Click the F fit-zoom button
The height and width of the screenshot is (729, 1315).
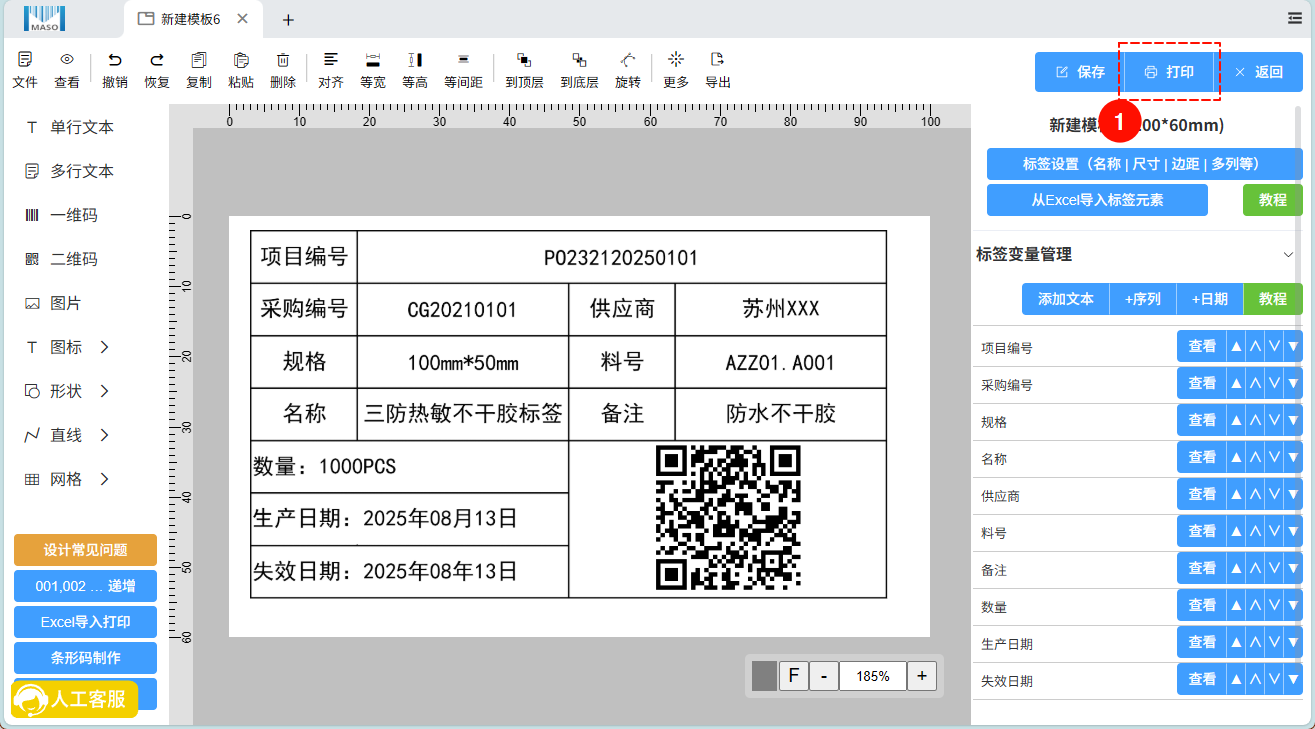coord(793,676)
